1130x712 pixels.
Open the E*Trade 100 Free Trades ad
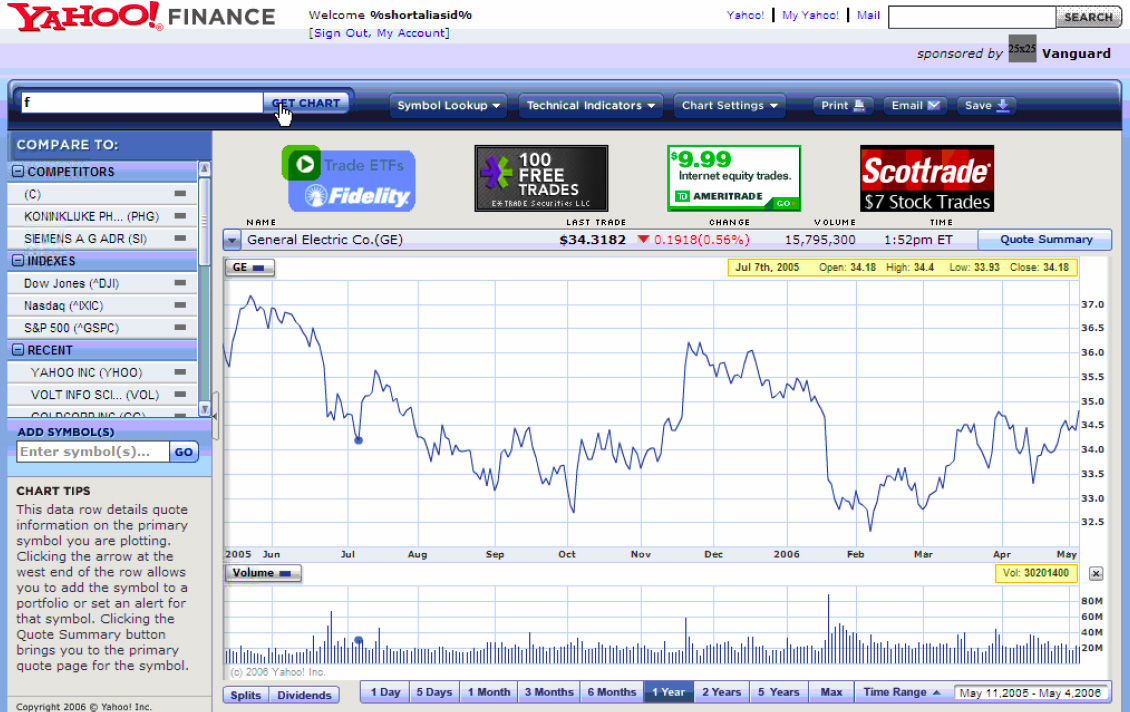coord(541,178)
